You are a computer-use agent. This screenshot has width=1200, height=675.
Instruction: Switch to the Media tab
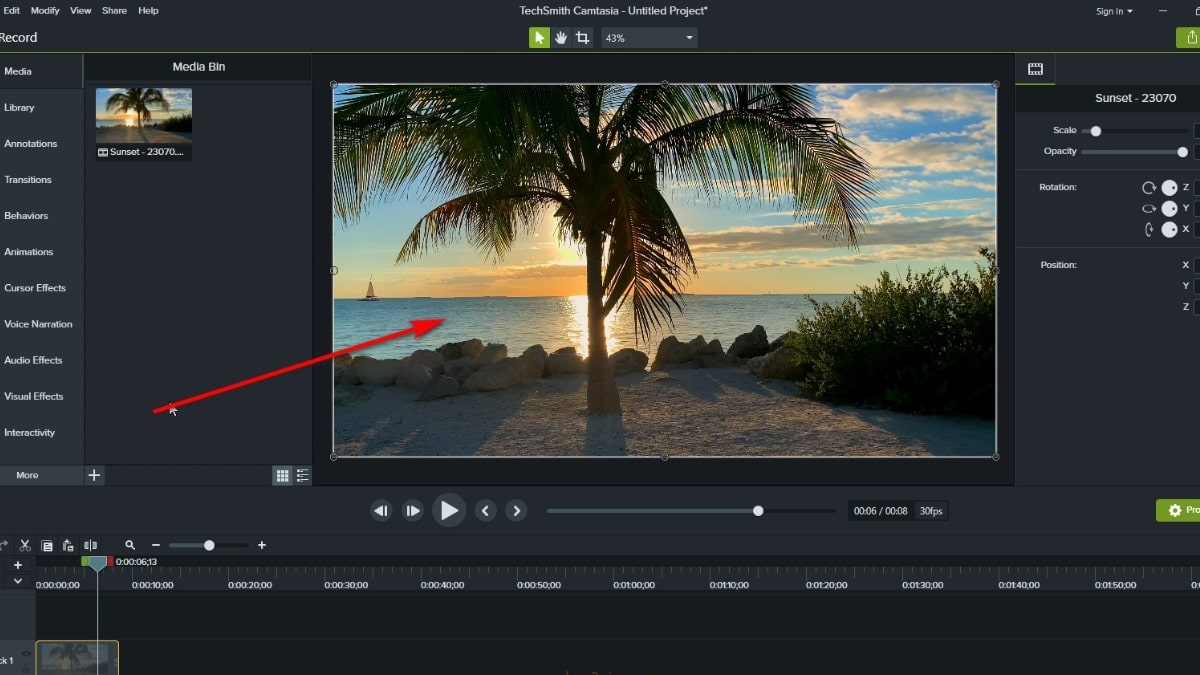[41, 72]
